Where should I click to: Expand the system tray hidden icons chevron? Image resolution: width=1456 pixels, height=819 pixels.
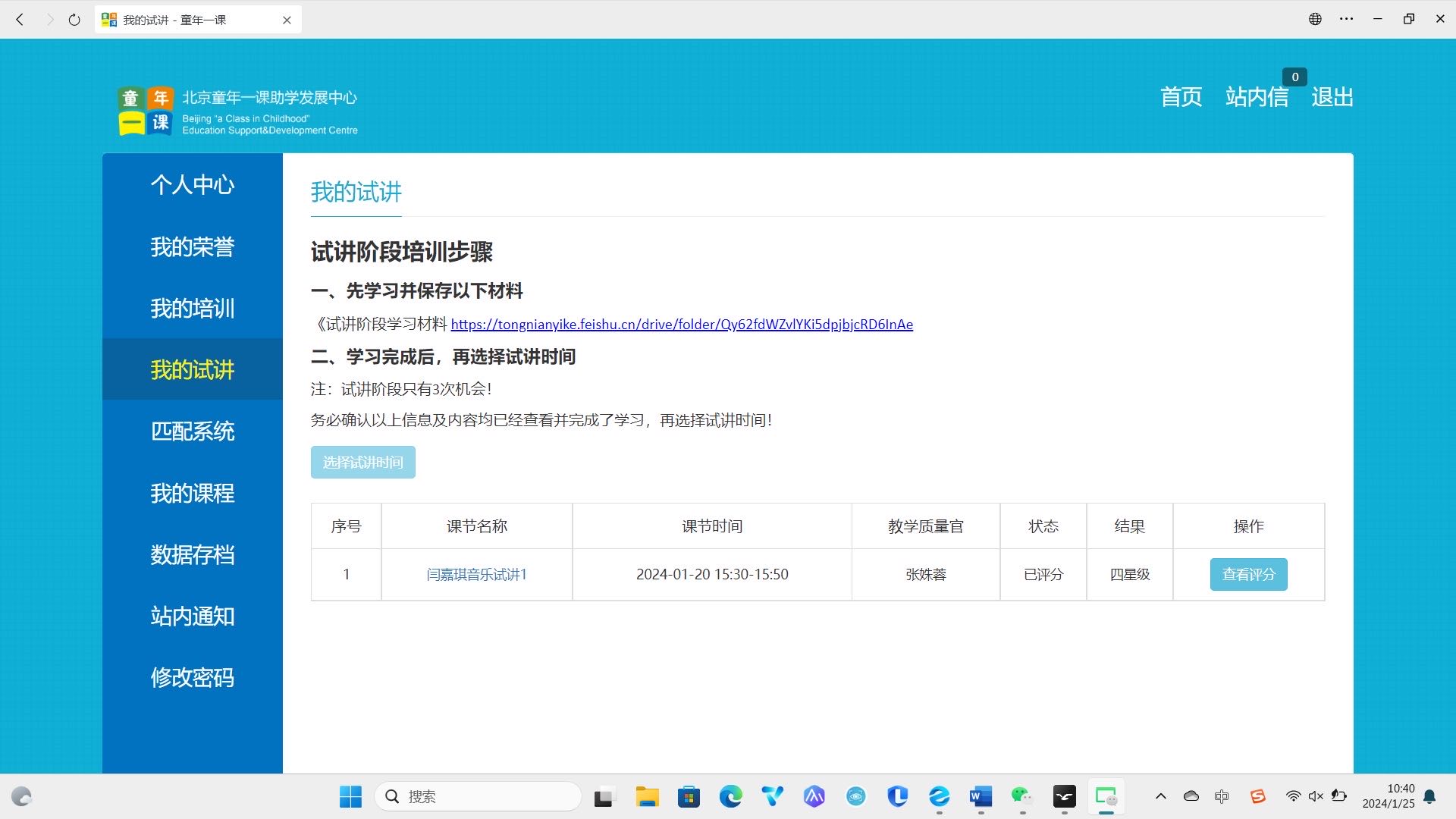[x=1160, y=796]
